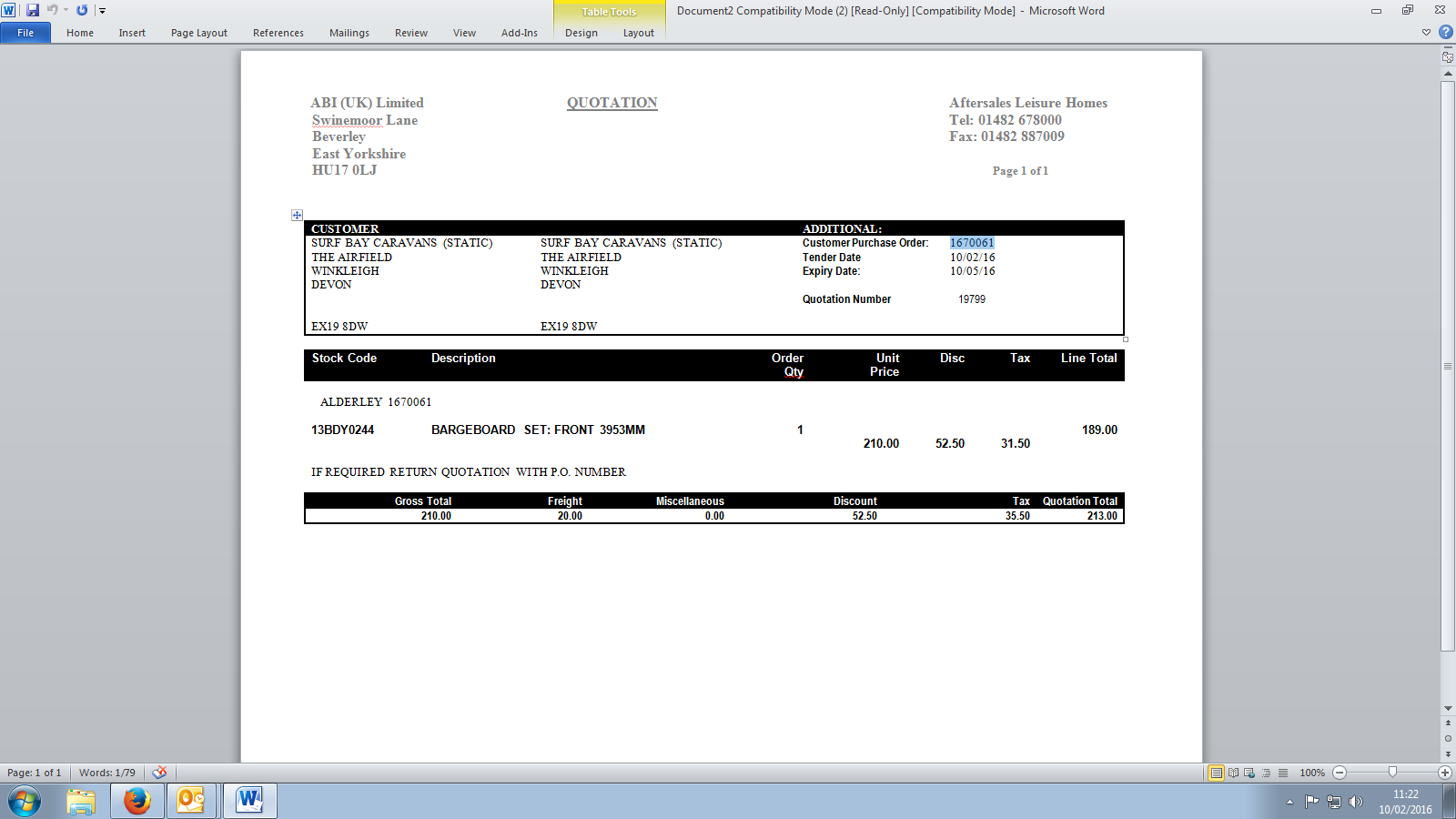Click the highlighted purchase order number 1670061
1456x819 pixels.
tap(972, 243)
